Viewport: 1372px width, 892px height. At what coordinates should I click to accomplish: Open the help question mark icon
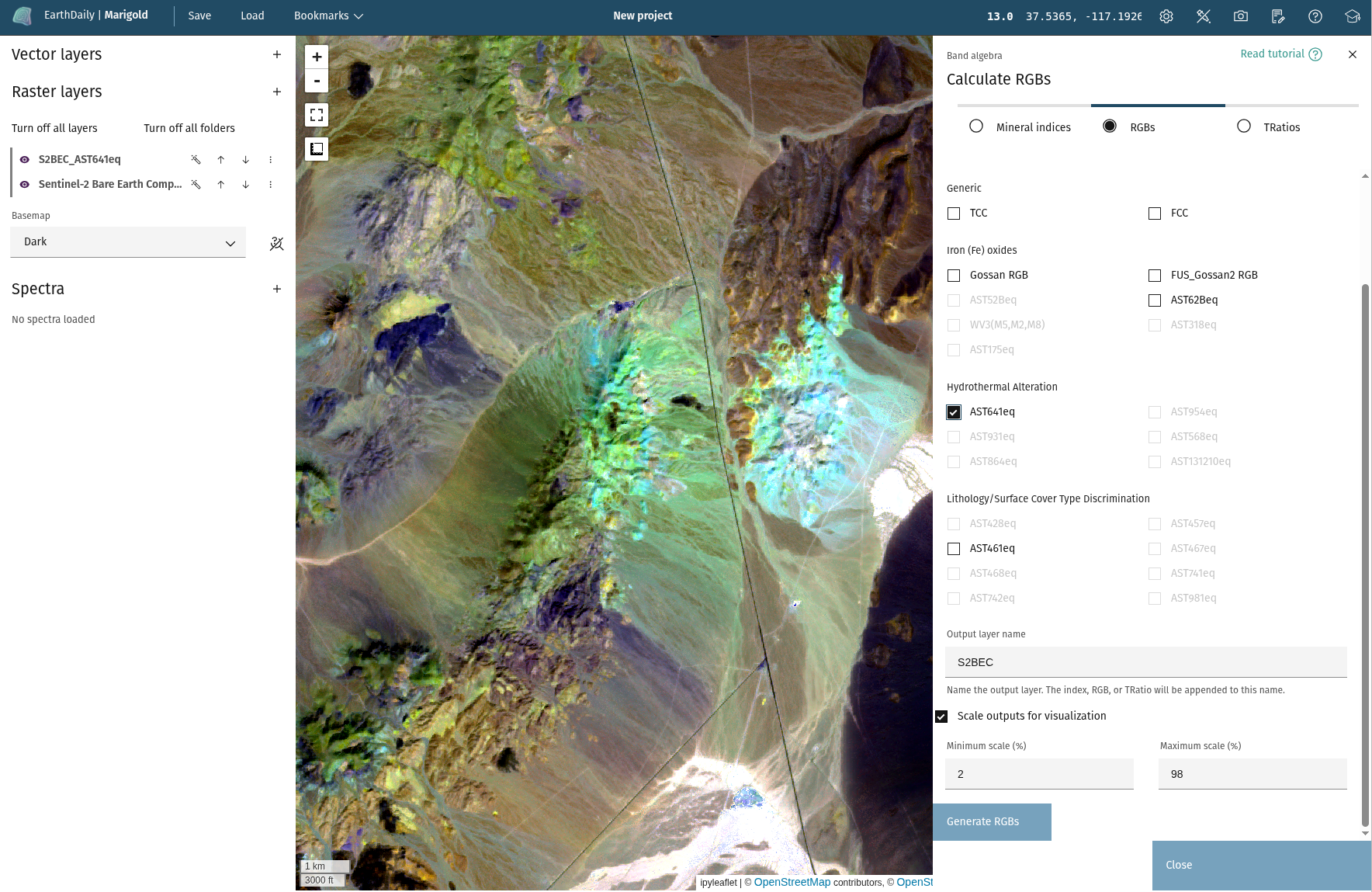[x=1315, y=16]
